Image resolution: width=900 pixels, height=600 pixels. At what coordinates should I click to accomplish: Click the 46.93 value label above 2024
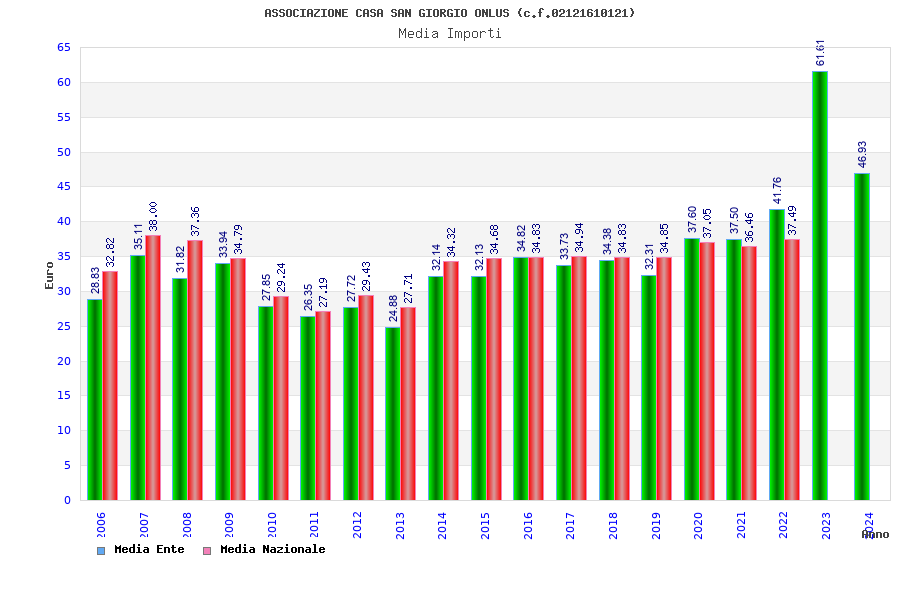tap(862, 155)
